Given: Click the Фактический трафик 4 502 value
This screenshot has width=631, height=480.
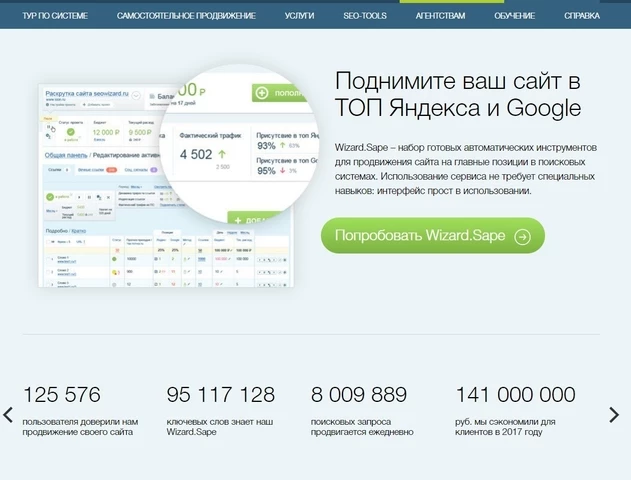Looking at the screenshot, I should point(196,155).
